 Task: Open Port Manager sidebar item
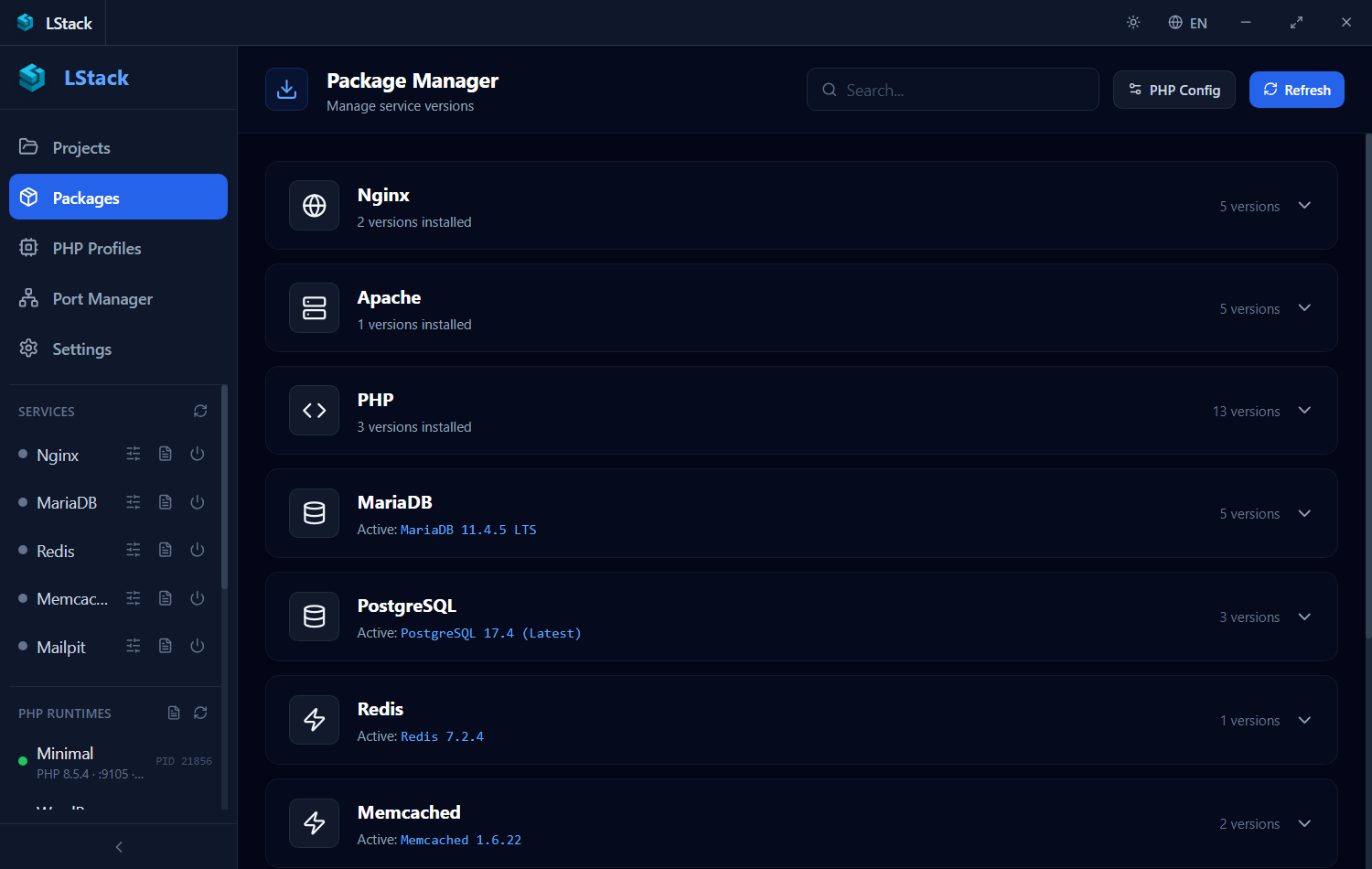point(118,298)
